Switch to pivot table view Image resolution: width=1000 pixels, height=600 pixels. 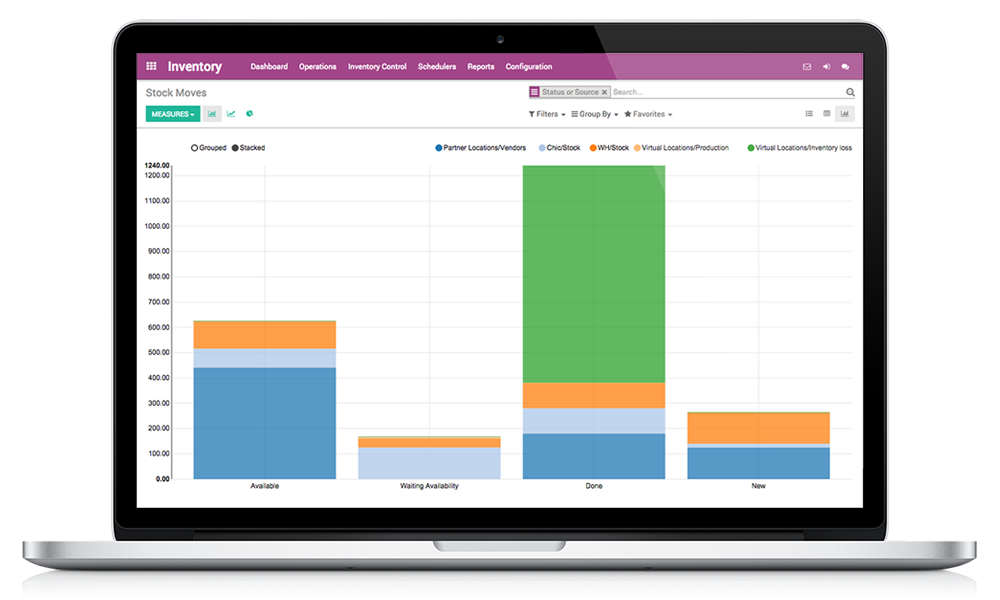(x=827, y=113)
